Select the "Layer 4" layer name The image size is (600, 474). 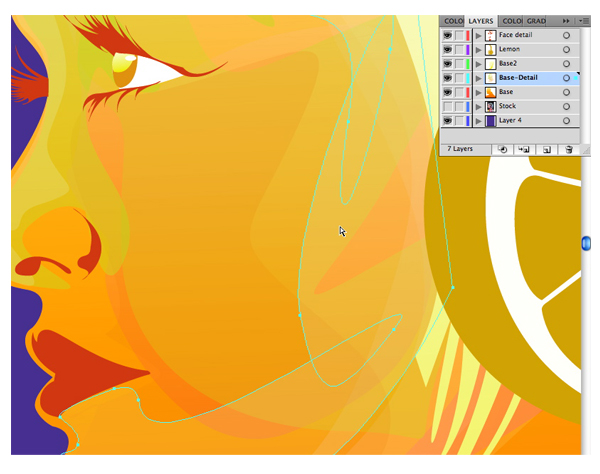(x=510, y=121)
